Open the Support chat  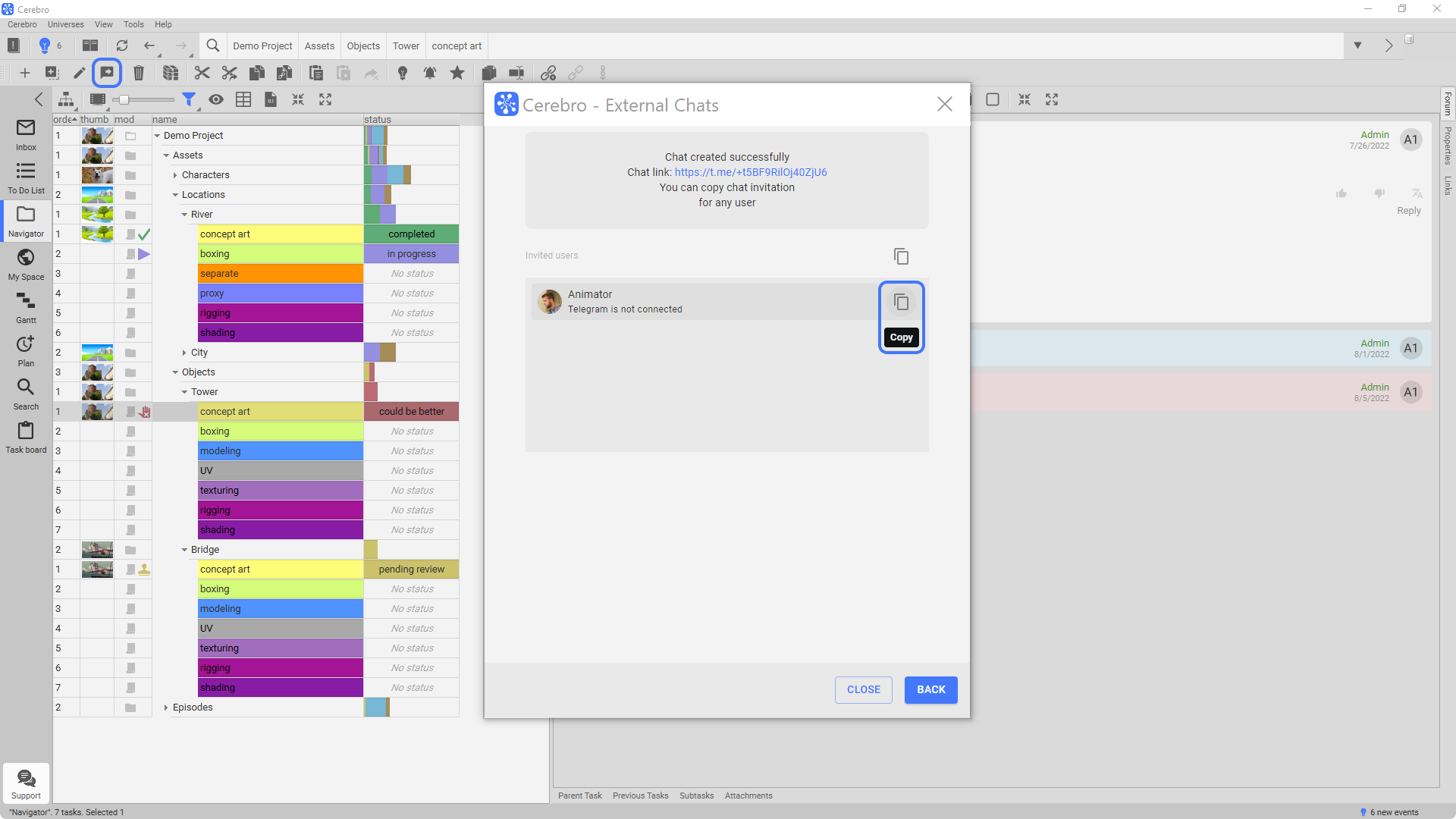coord(26,783)
